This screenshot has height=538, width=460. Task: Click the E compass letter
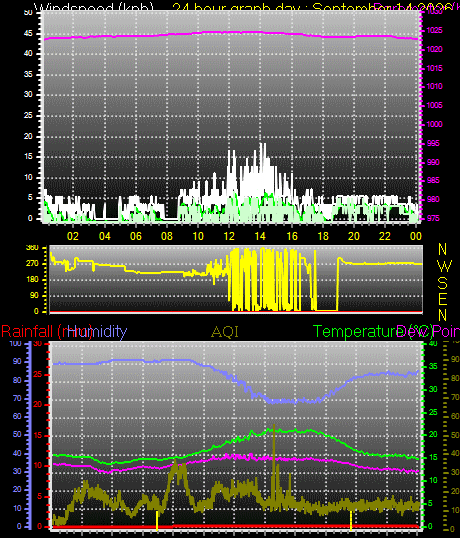(443, 299)
